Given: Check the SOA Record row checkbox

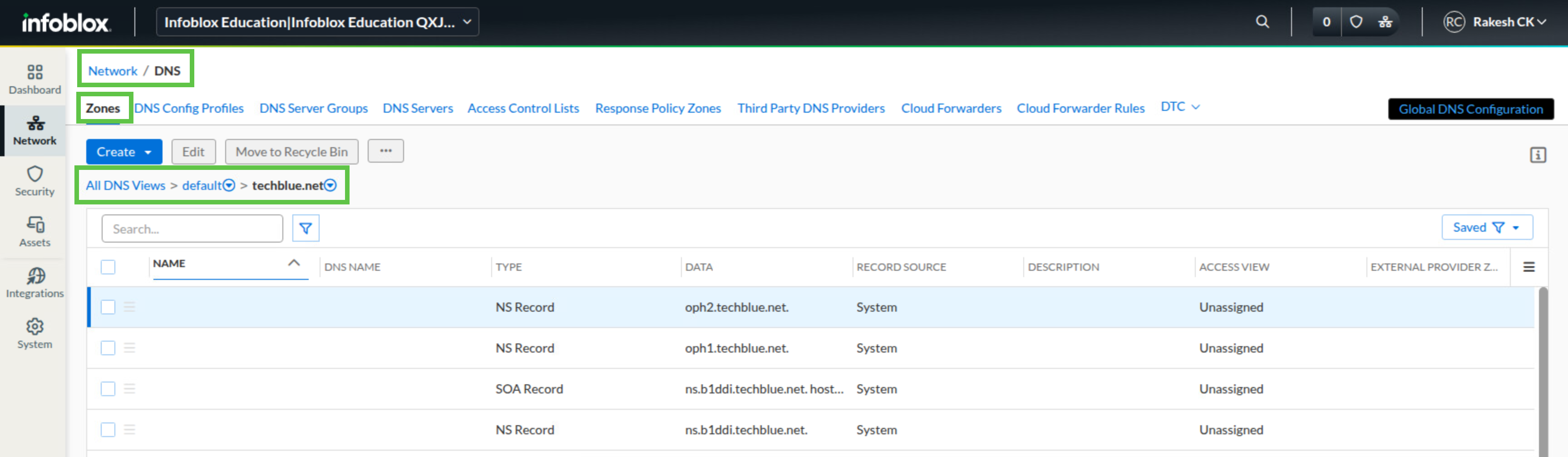Looking at the screenshot, I should point(108,389).
